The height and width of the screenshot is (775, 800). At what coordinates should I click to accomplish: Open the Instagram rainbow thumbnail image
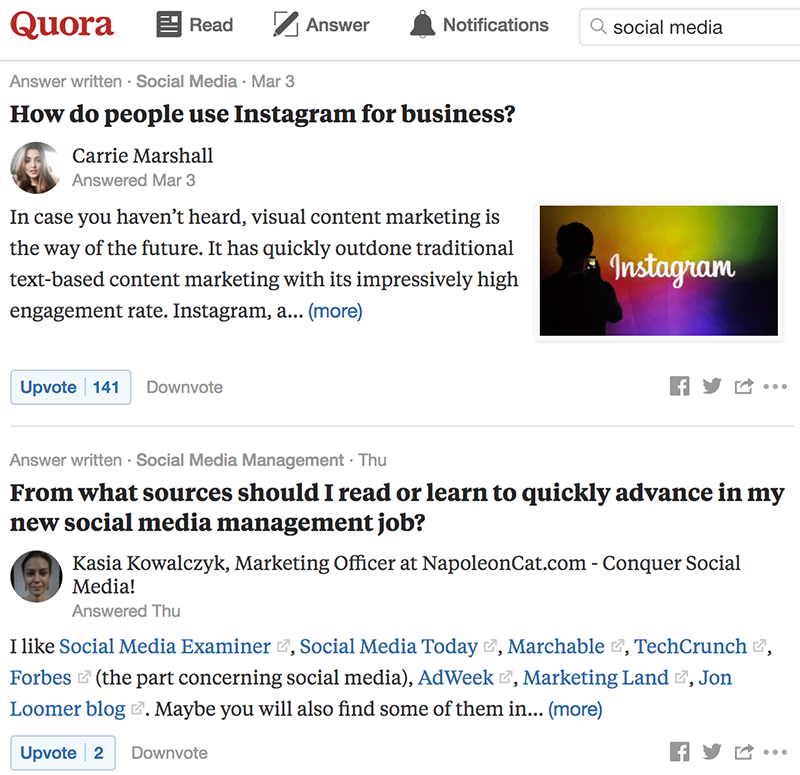click(658, 270)
